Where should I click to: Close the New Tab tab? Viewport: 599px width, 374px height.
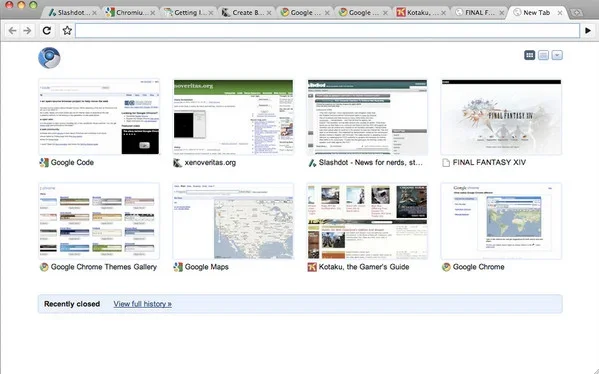[x=560, y=13]
